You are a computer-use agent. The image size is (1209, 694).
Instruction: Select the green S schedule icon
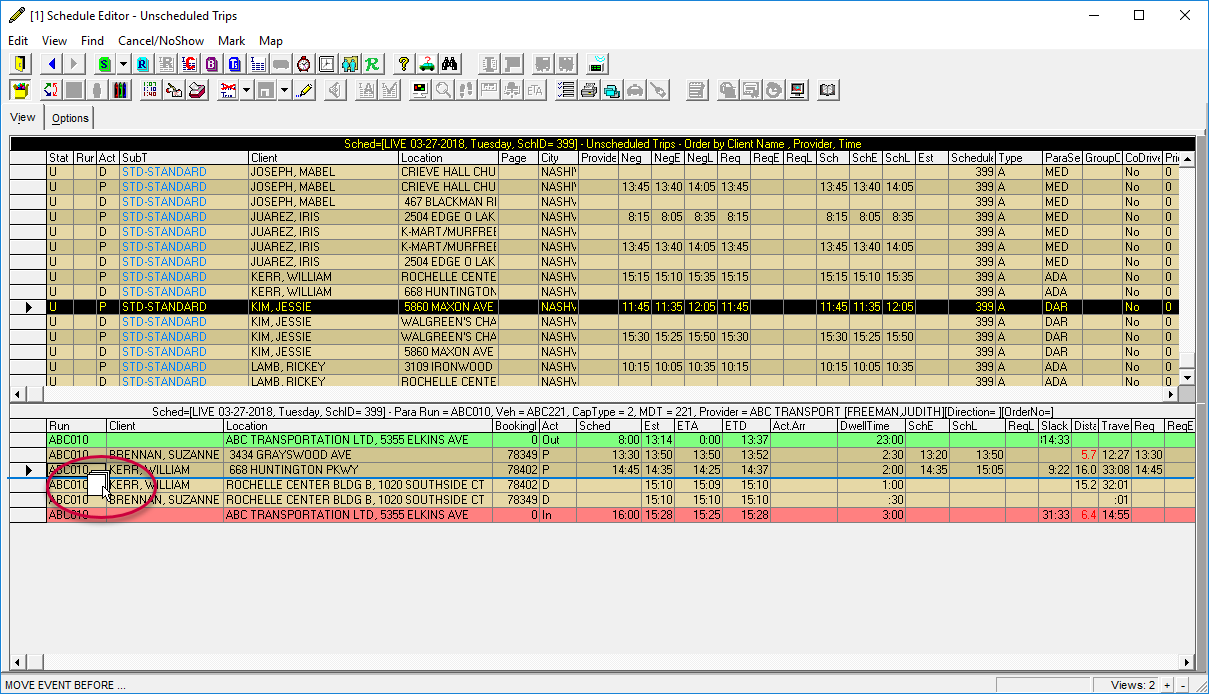[x=102, y=63]
